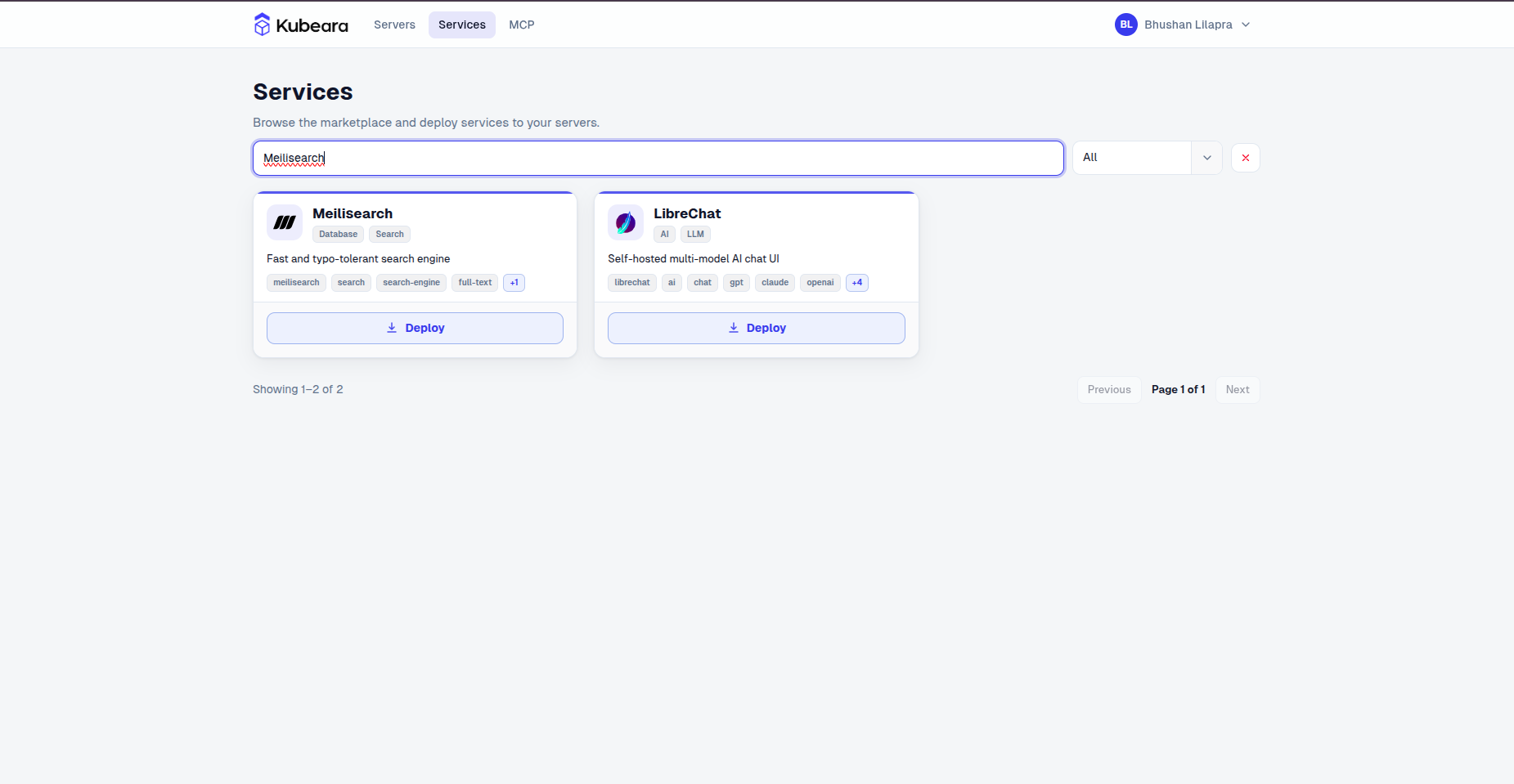Open the user menu chevron next to Bhushan Lilapra
This screenshot has height=784, width=1514.
point(1246,25)
